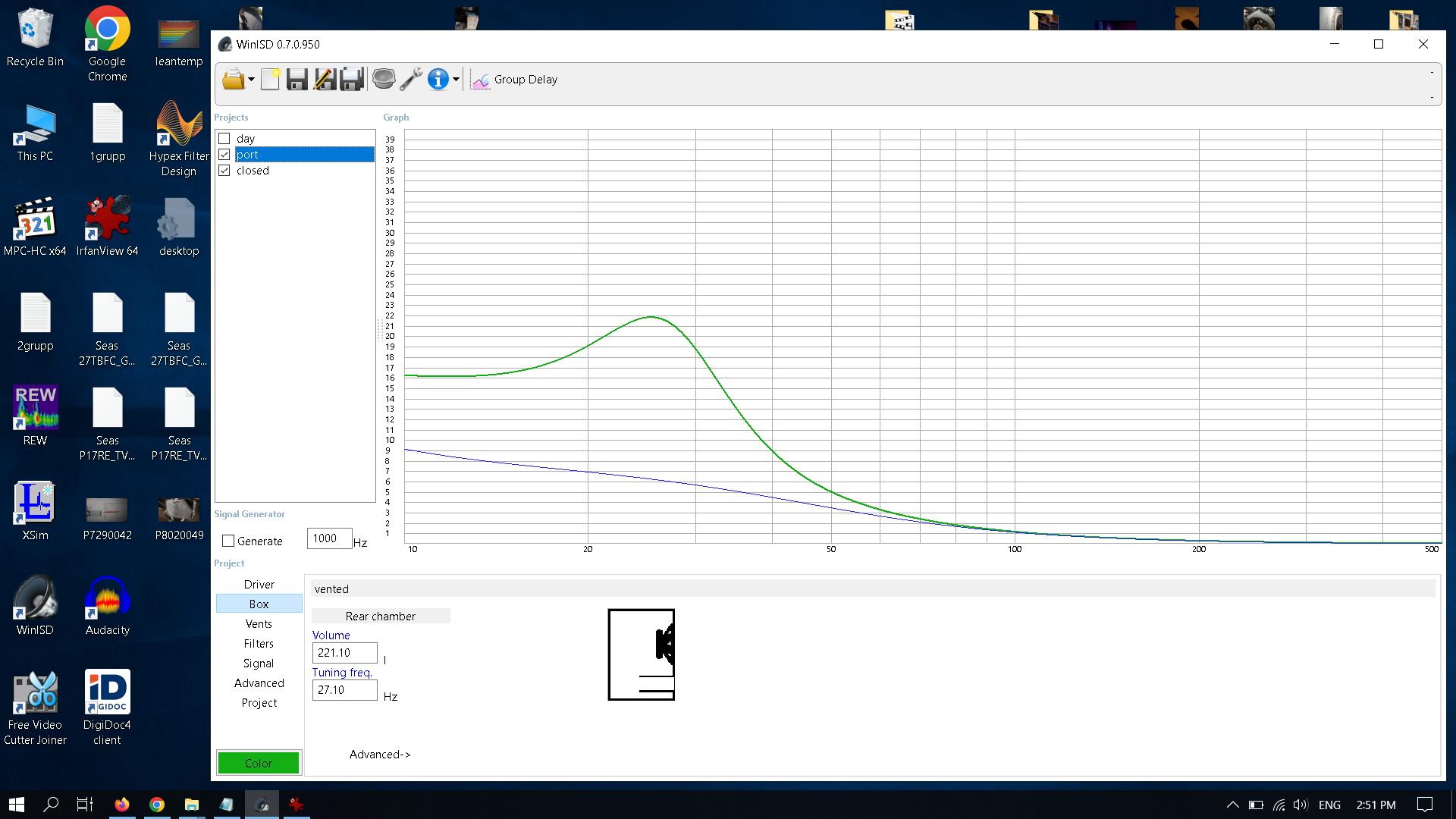The width and height of the screenshot is (1456, 819).
Task: Expand the info icon dropdown arrow
Action: pyautogui.click(x=456, y=80)
